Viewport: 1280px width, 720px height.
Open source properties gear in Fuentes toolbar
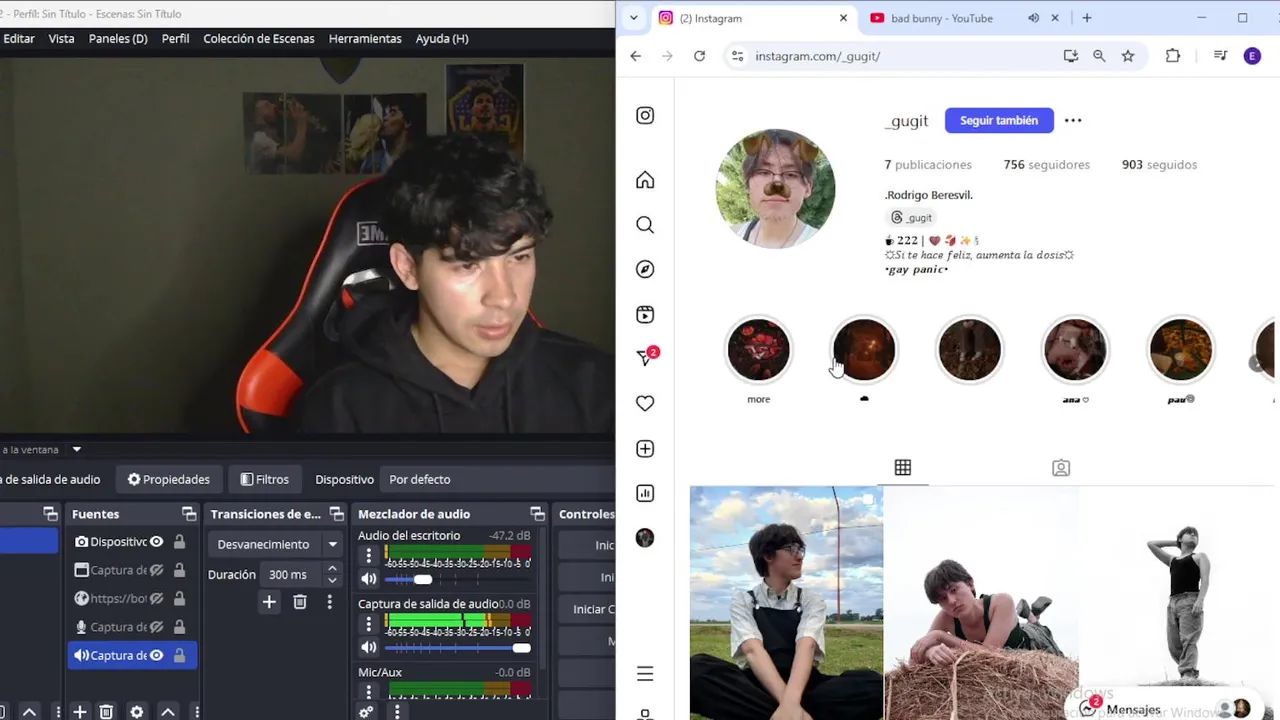coord(137,712)
